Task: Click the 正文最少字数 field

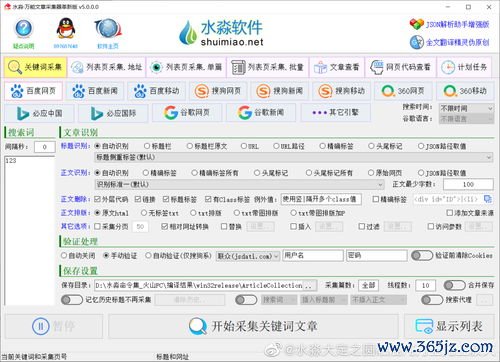Action: tap(468, 184)
